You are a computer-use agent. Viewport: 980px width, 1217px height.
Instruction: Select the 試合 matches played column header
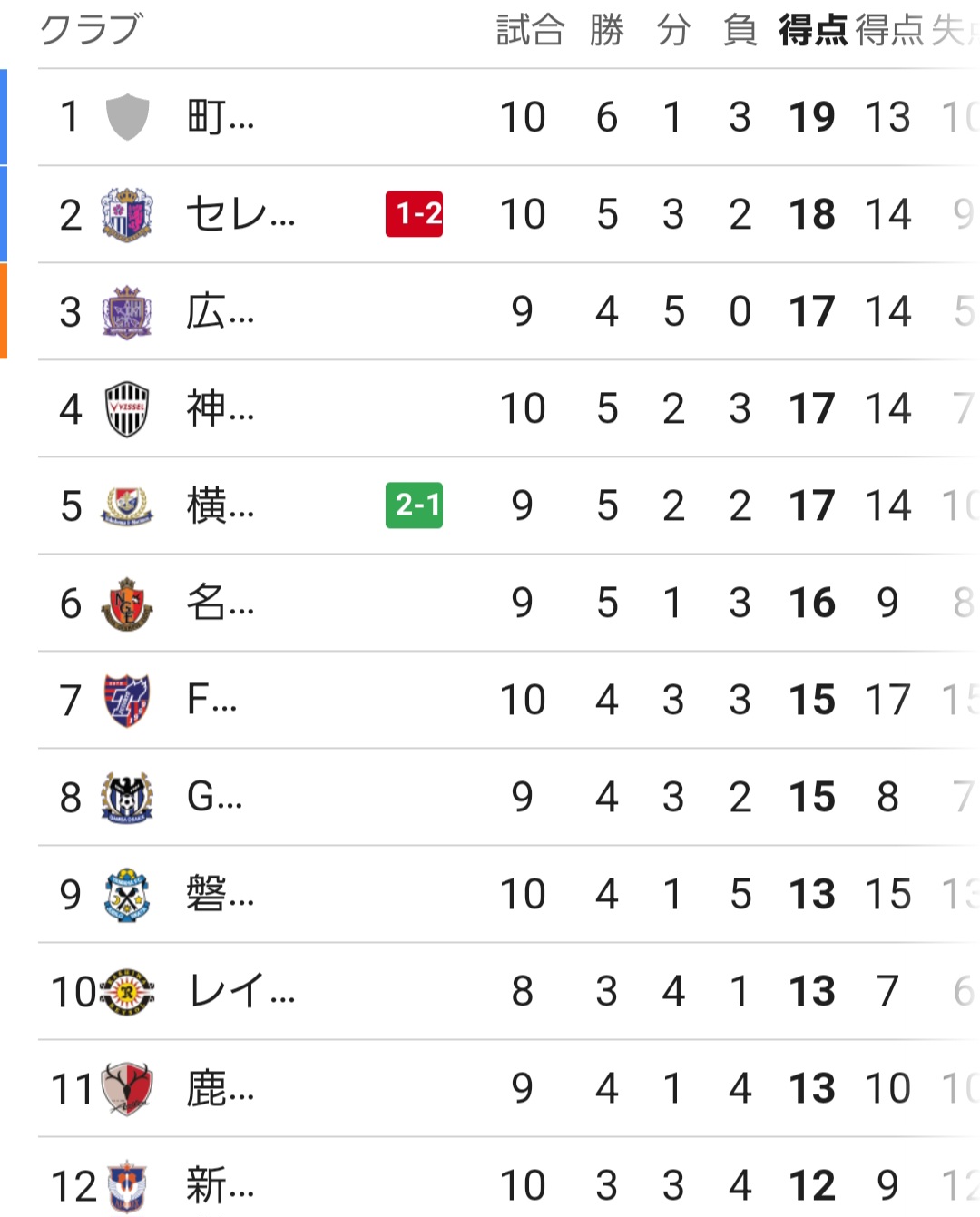530,31
